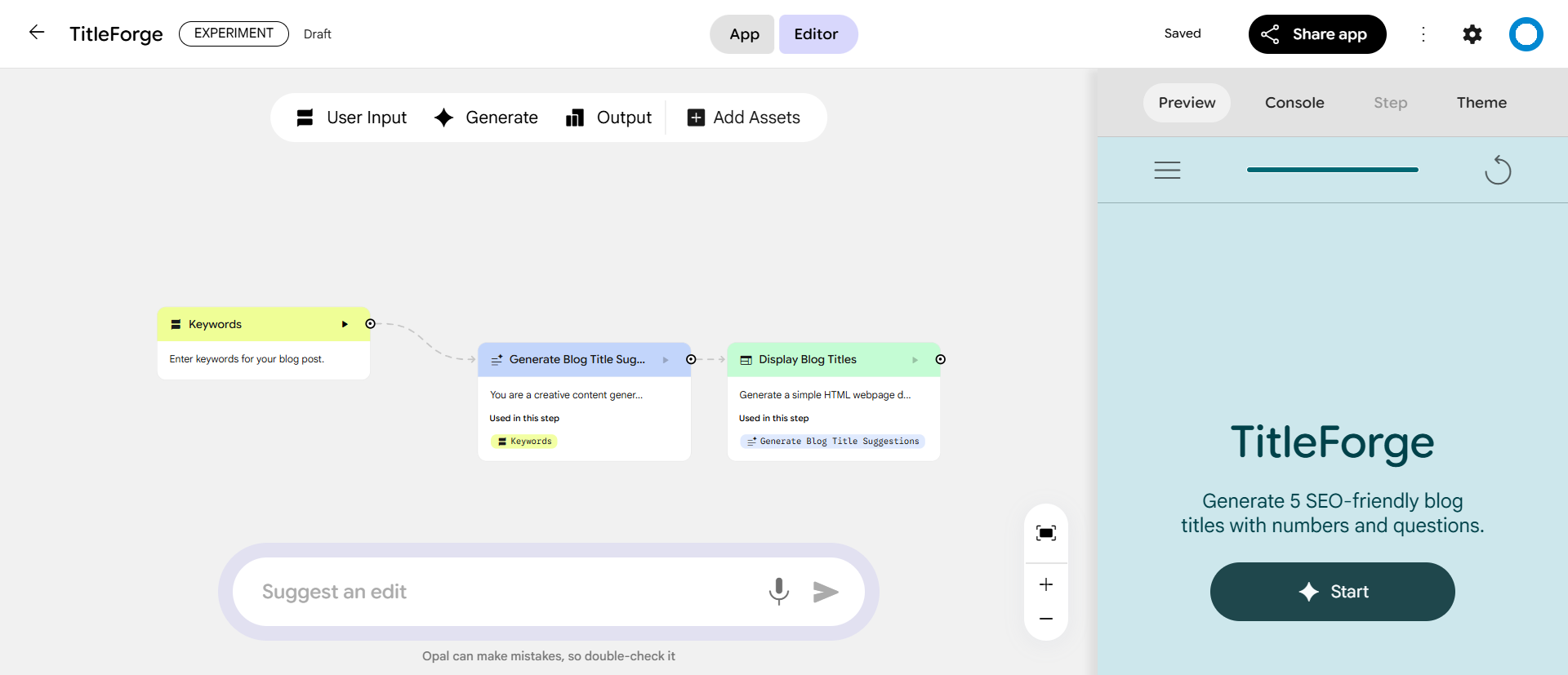Open the three-dot more options menu
This screenshot has height=675, width=1568.
[x=1423, y=34]
